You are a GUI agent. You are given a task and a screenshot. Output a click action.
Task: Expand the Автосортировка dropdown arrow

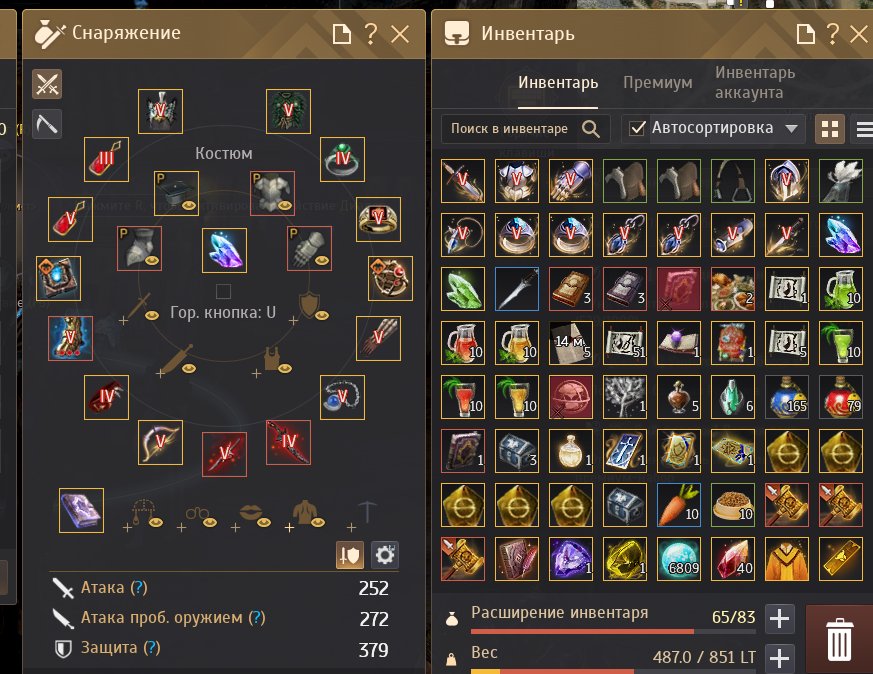point(791,129)
